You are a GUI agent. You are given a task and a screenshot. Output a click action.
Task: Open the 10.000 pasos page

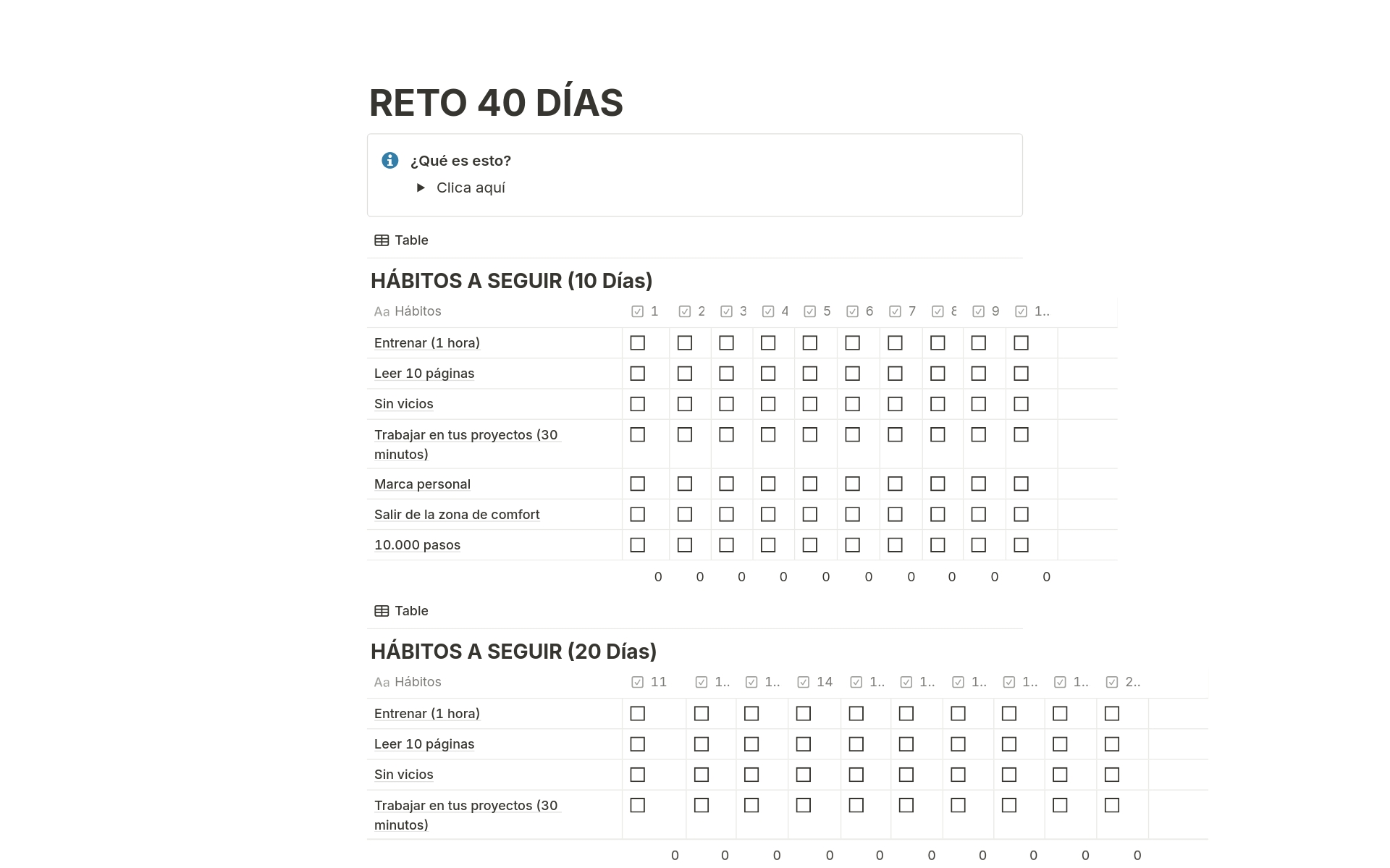[x=416, y=544]
